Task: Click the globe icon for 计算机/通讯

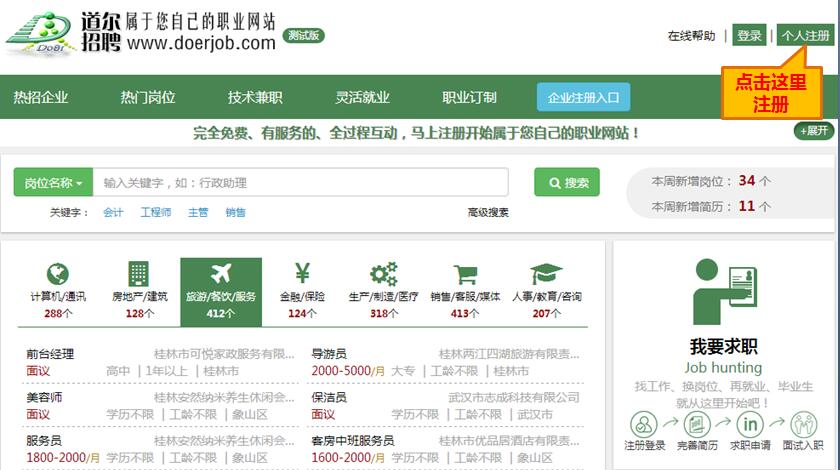Action: [x=58, y=274]
